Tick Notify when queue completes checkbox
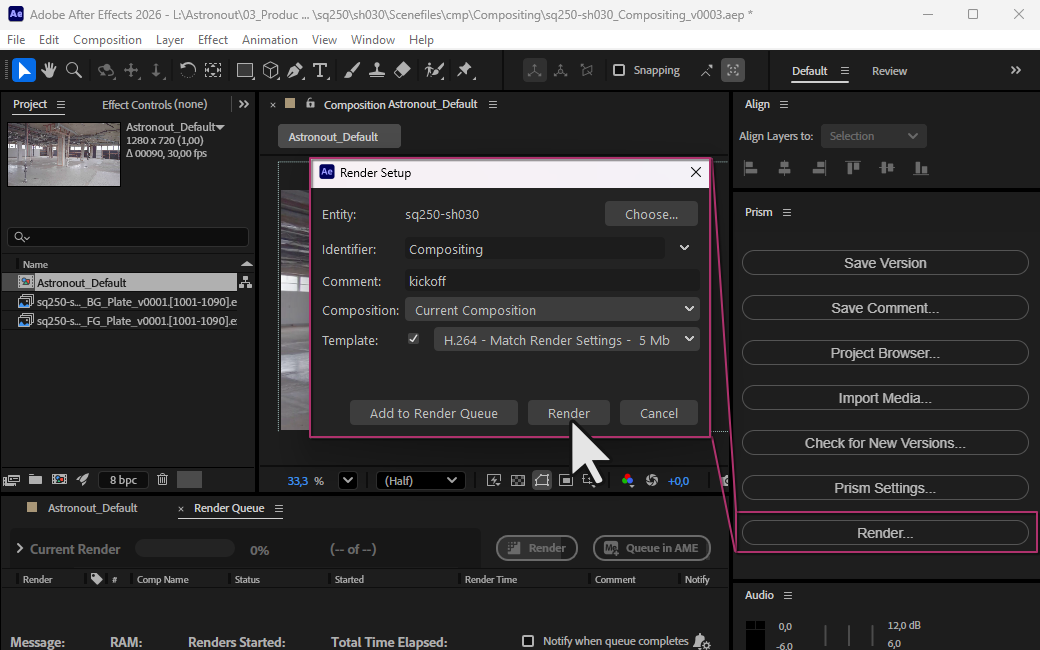Image resolution: width=1040 pixels, height=650 pixels. click(x=528, y=641)
